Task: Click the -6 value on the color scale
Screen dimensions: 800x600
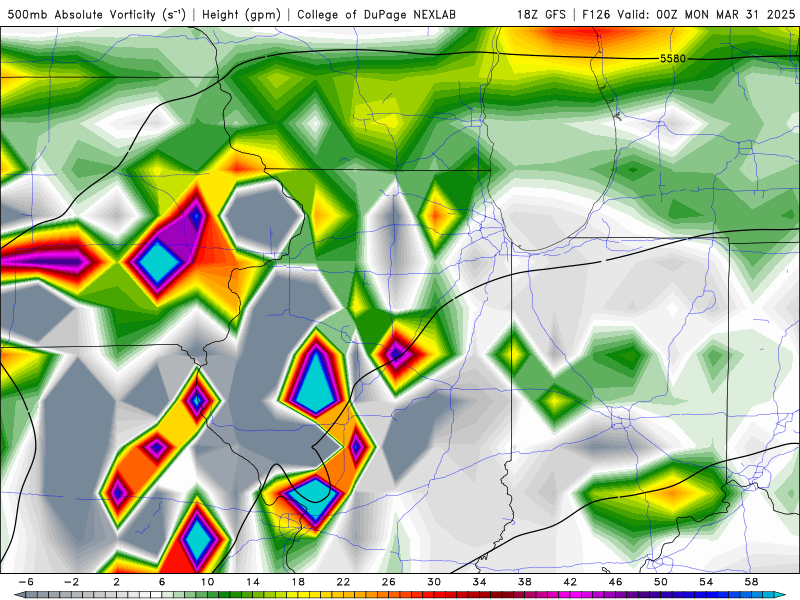Action: tap(26, 582)
